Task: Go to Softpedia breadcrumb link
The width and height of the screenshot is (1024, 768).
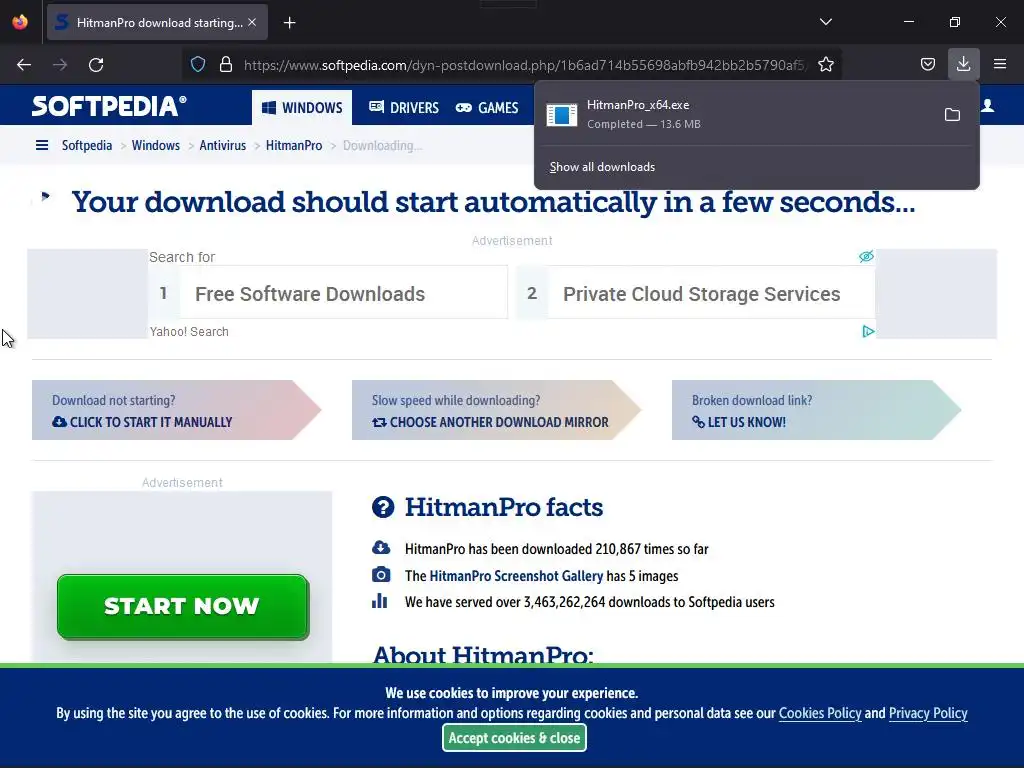Action: [87, 145]
